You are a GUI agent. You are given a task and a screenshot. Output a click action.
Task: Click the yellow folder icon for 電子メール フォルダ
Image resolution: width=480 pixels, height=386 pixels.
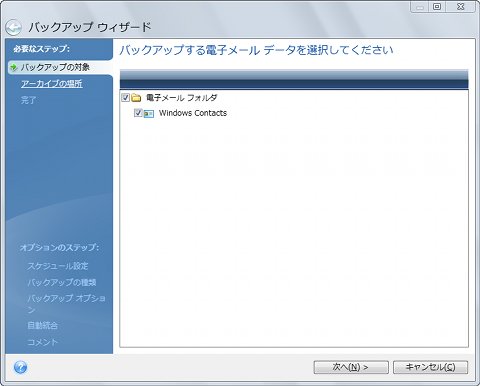(x=136, y=98)
